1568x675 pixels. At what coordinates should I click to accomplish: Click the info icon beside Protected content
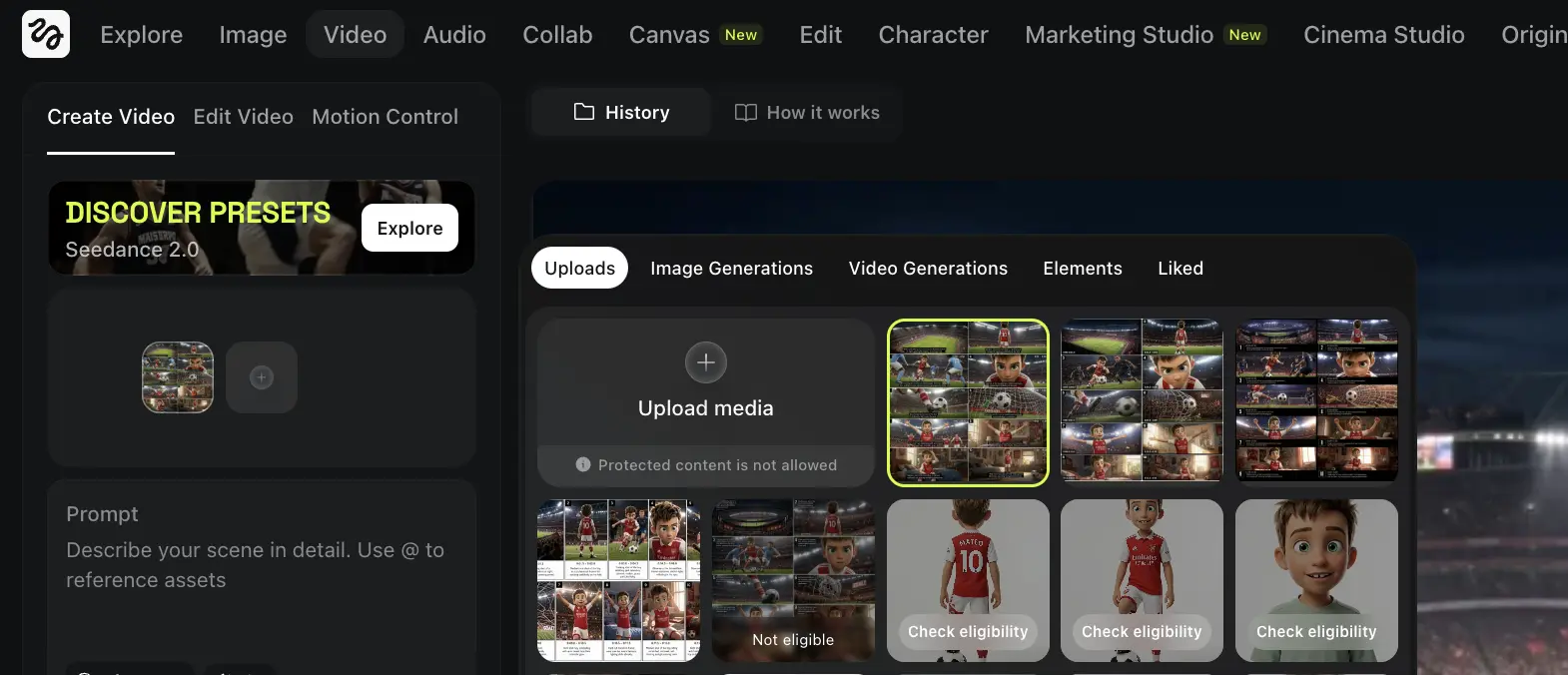click(583, 464)
